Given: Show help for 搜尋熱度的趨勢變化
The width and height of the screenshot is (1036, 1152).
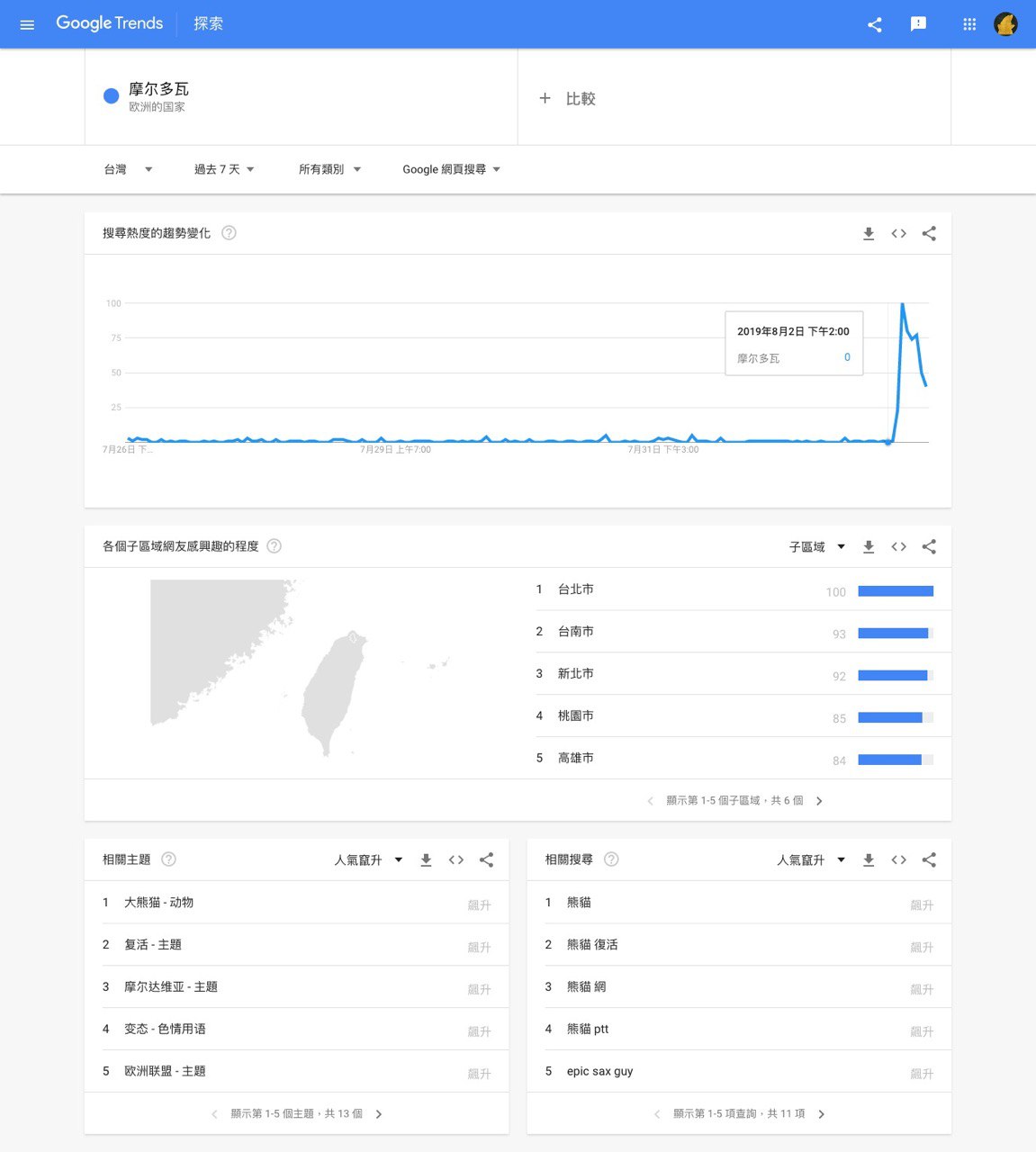Looking at the screenshot, I should pyautogui.click(x=229, y=233).
